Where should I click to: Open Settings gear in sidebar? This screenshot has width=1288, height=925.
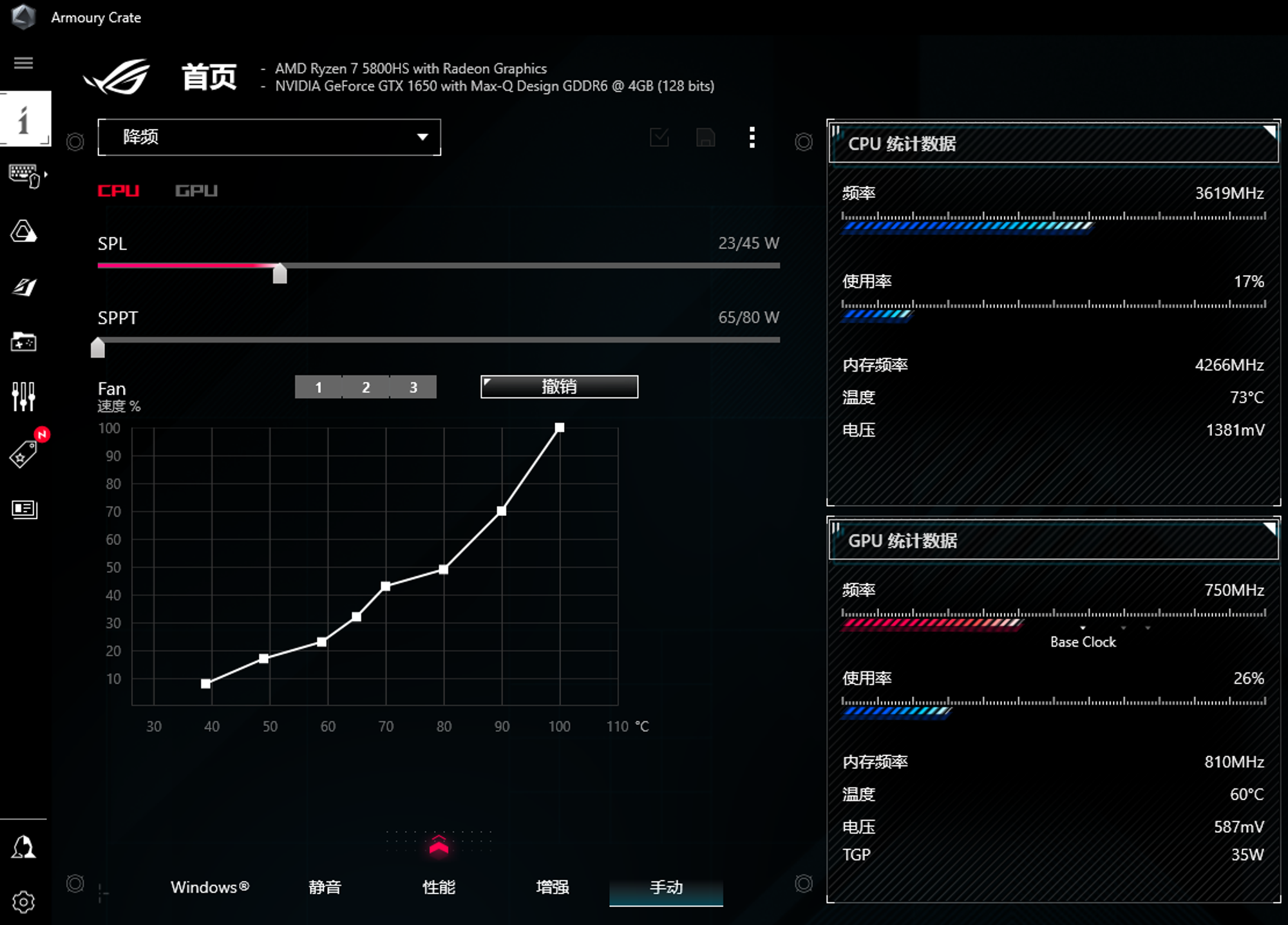(24, 902)
